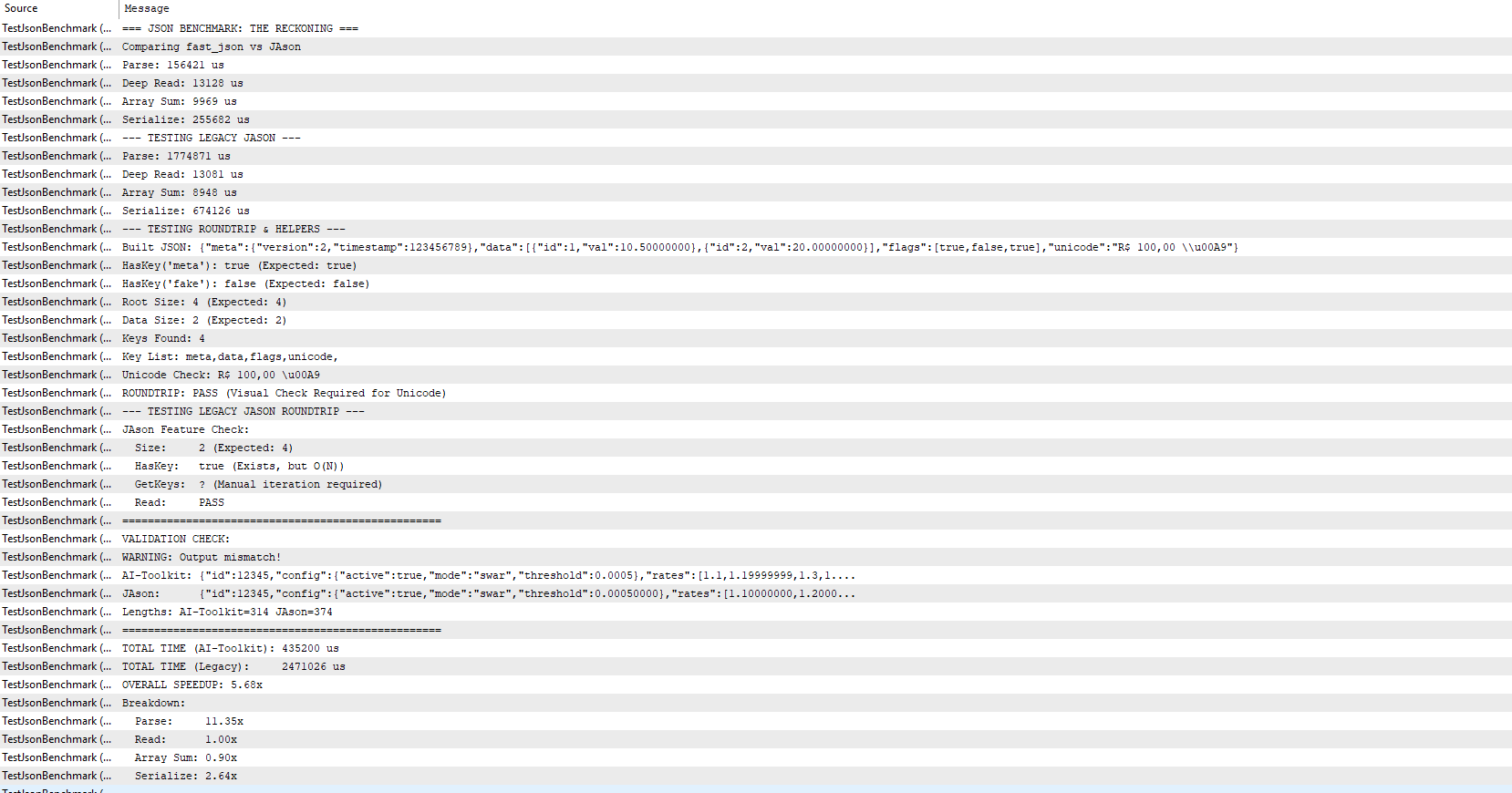Select the 'Read: PASS' row
1512x793 pixels.
click(x=756, y=502)
